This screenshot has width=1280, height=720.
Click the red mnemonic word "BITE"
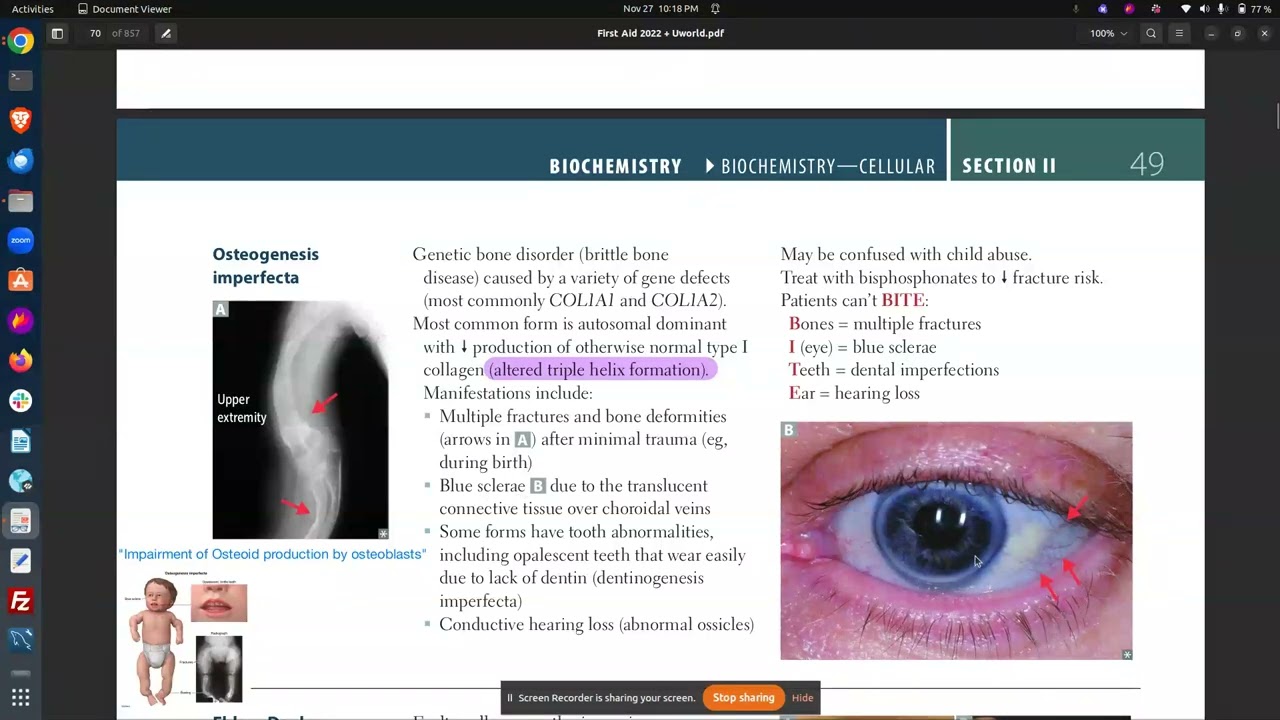[x=902, y=301]
